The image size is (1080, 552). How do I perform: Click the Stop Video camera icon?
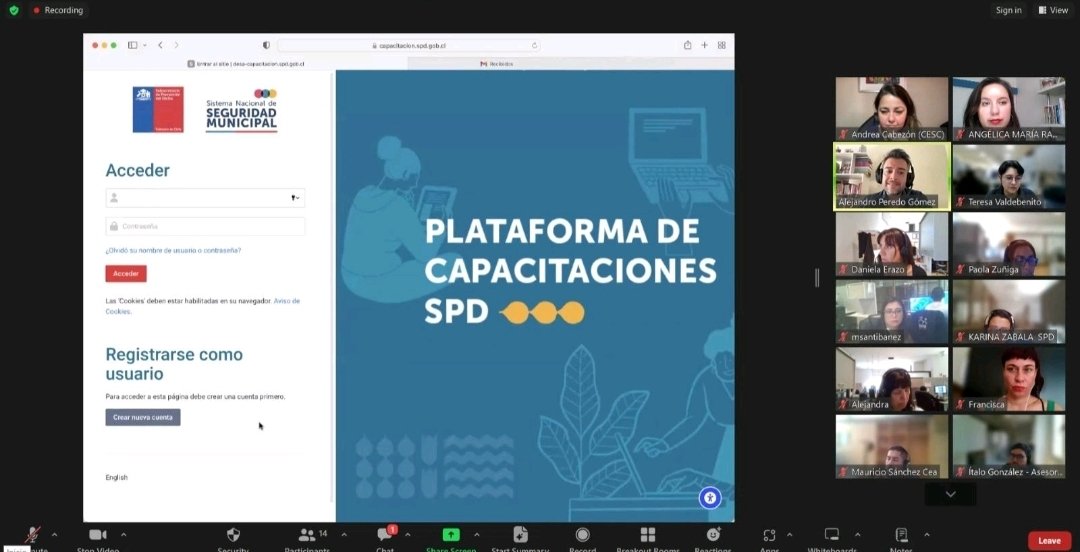click(x=98, y=535)
